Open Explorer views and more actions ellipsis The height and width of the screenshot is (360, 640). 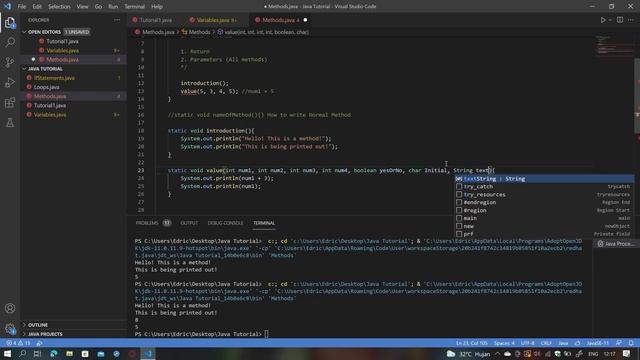tap(117, 20)
